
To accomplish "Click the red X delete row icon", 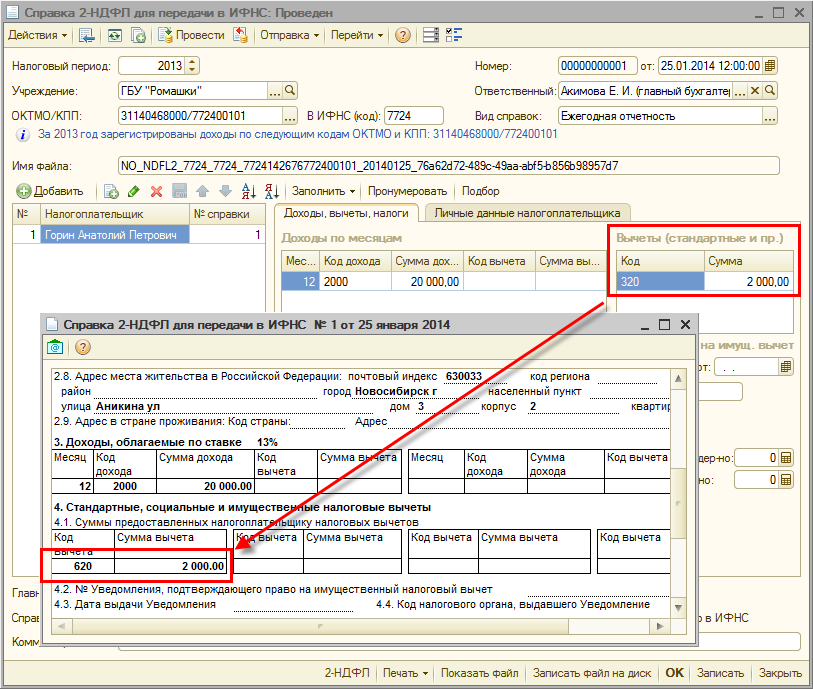I will click(x=156, y=191).
